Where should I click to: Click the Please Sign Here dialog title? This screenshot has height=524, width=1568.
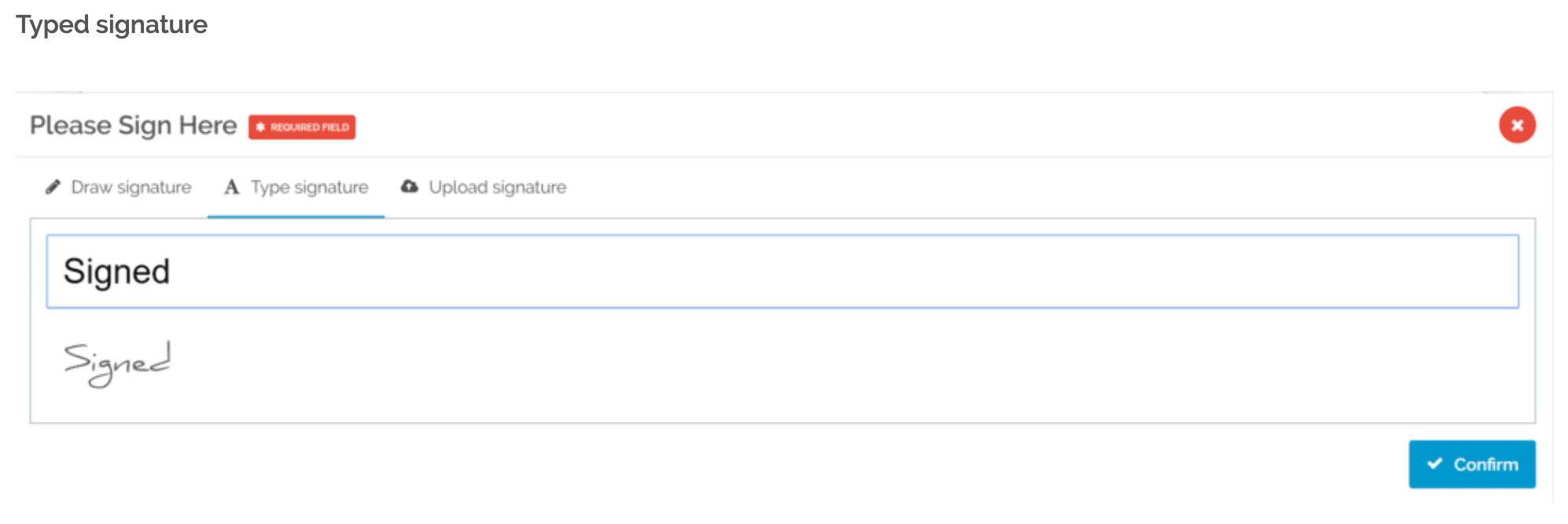click(132, 124)
